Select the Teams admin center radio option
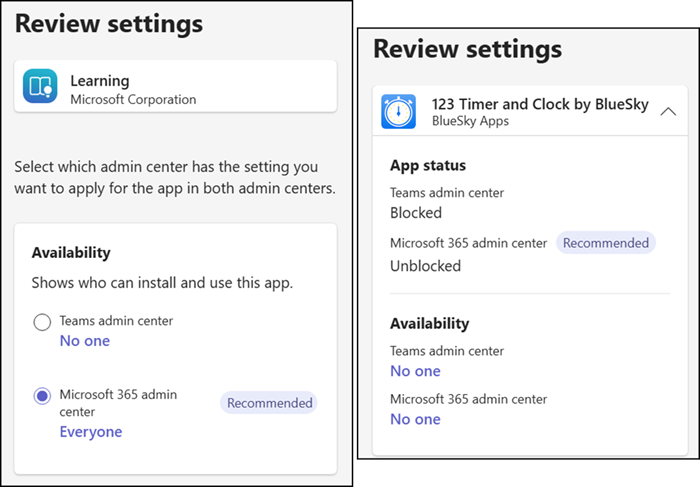This screenshot has width=700, height=487. 42,322
